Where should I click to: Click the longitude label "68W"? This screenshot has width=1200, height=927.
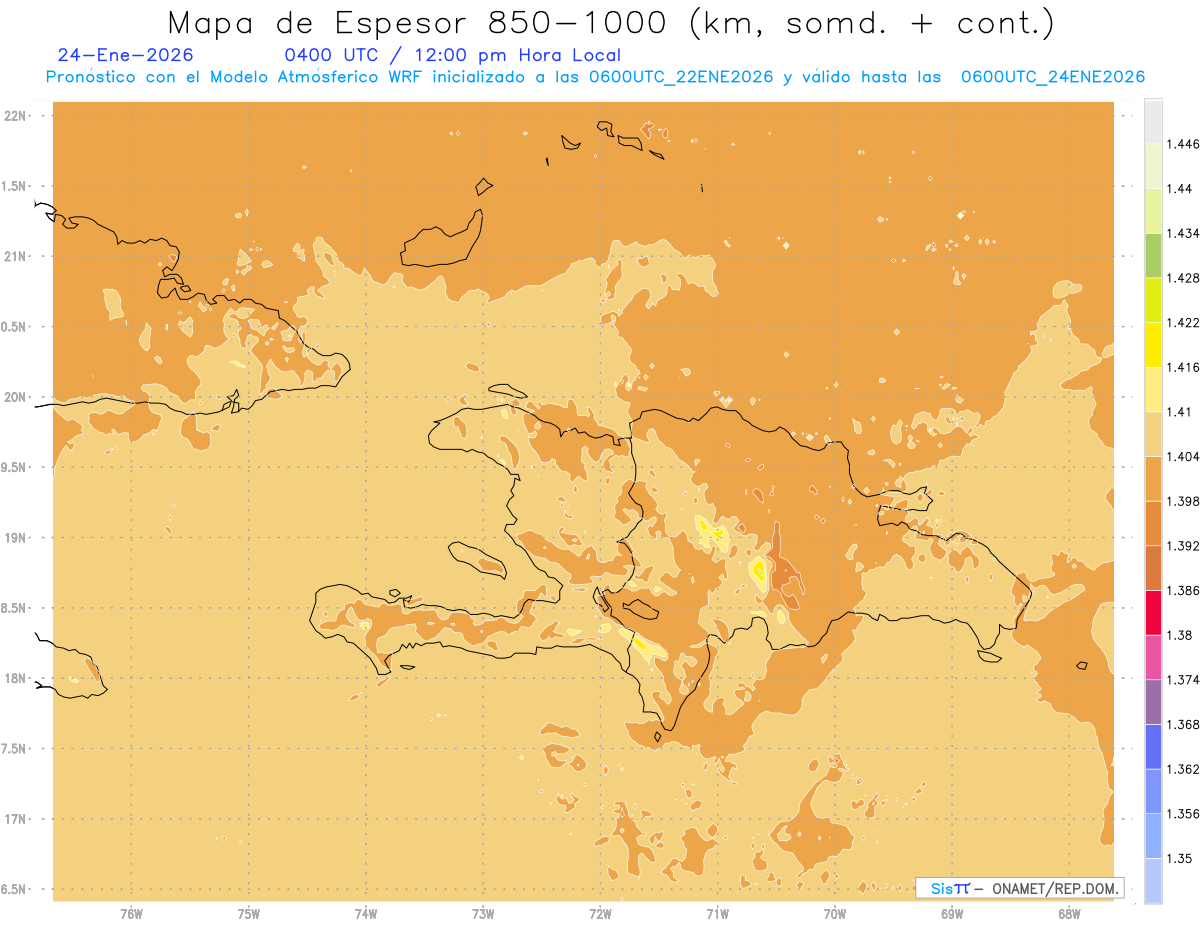click(x=1069, y=914)
